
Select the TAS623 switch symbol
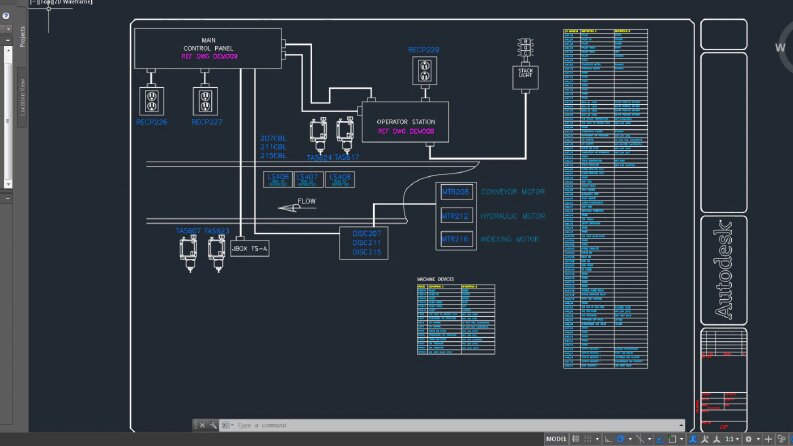[x=217, y=254]
